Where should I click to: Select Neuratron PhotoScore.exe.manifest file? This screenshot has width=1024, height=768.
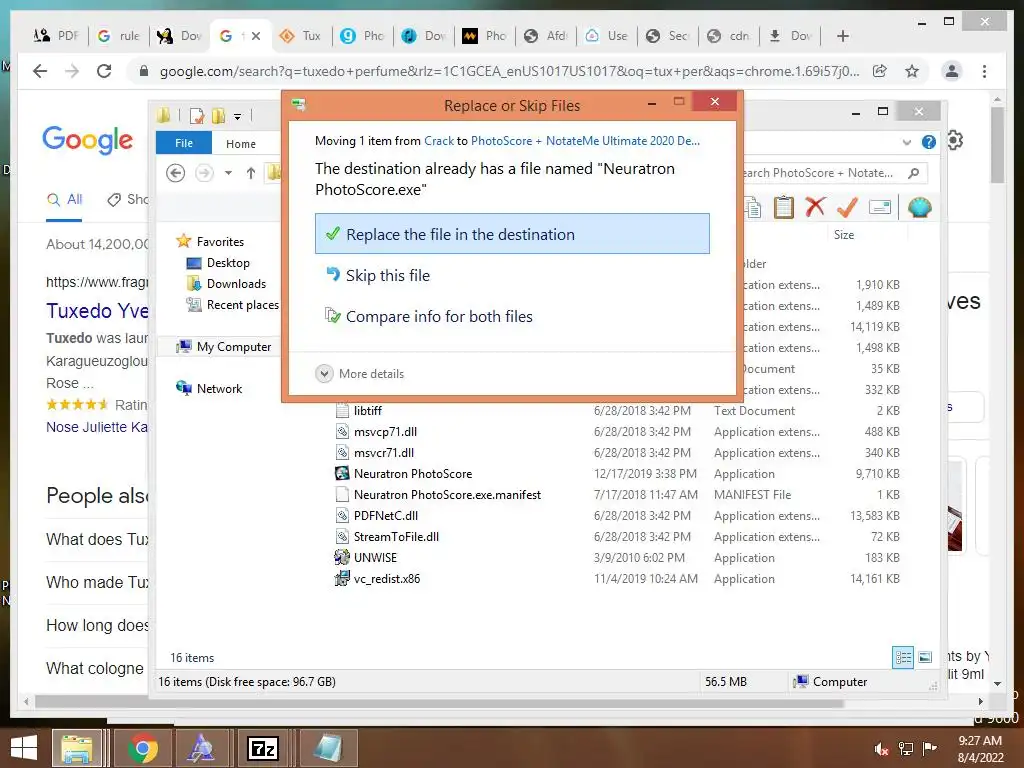pos(447,494)
